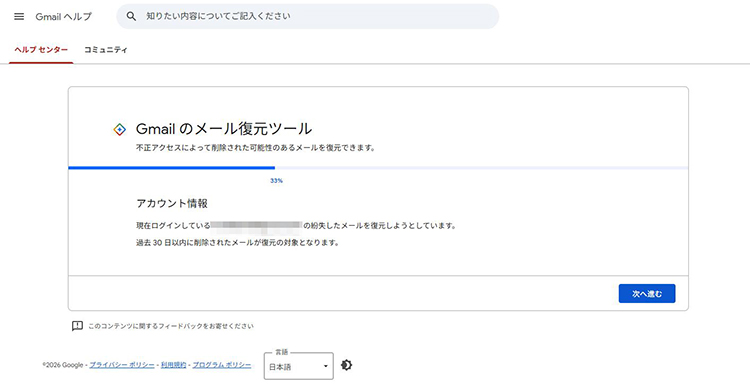
Task: Open the プライバシー ポリシー link
Action: (x=122, y=365)
